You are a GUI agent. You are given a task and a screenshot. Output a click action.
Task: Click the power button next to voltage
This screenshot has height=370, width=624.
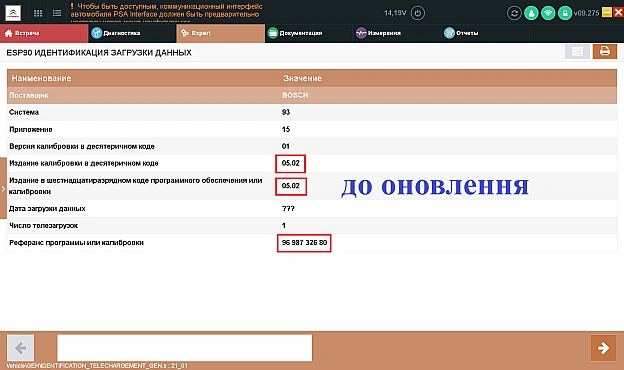(417, 13)
